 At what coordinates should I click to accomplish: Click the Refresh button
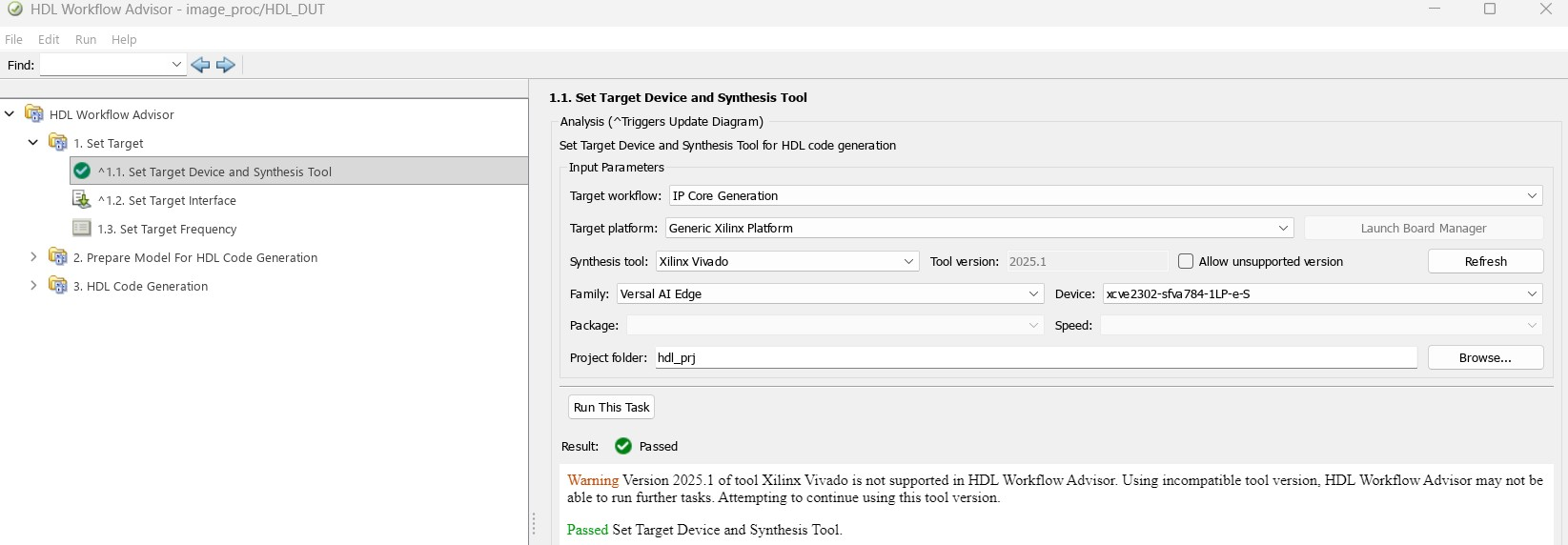(x=1485, y=261)
